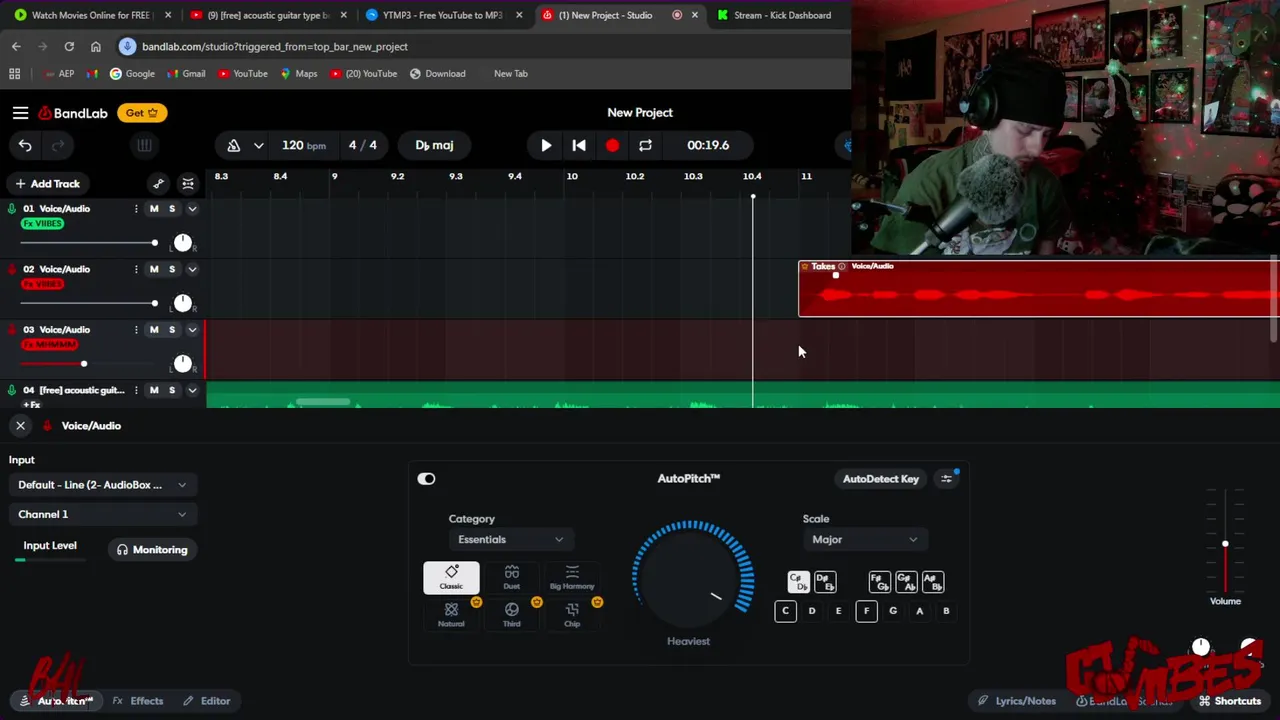Click the automation icon beside Add Track
The image size is (1280, 720).
(158, 184)
